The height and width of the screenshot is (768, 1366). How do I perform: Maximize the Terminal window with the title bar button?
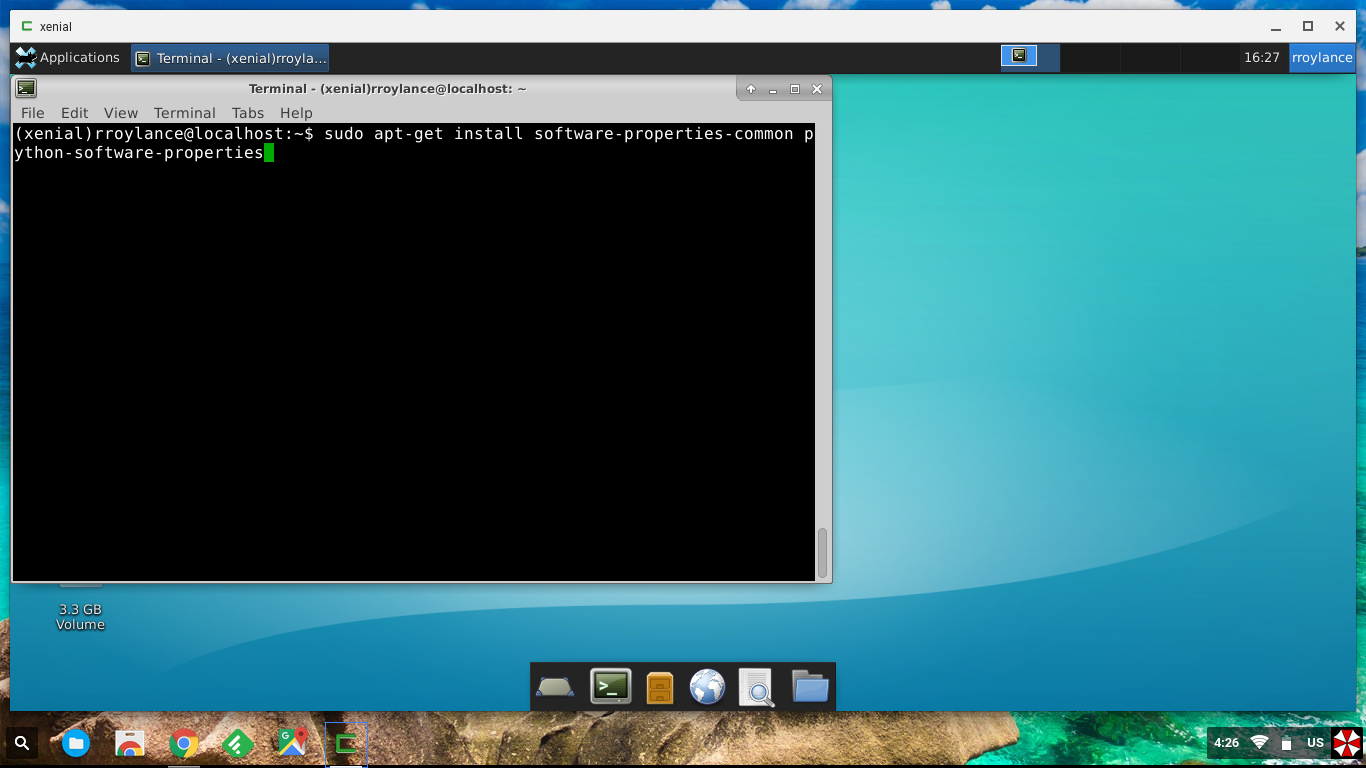coord(795,89)
